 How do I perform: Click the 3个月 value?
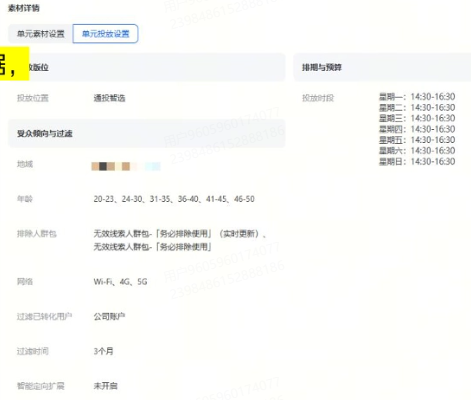pos(103,351)
